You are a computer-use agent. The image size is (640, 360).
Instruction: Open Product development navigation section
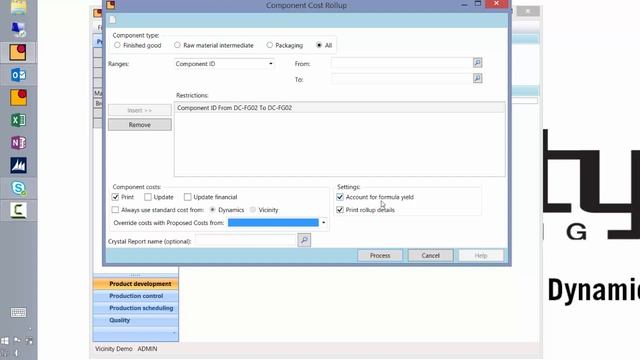pyautogui.click(x=136, y=284)
